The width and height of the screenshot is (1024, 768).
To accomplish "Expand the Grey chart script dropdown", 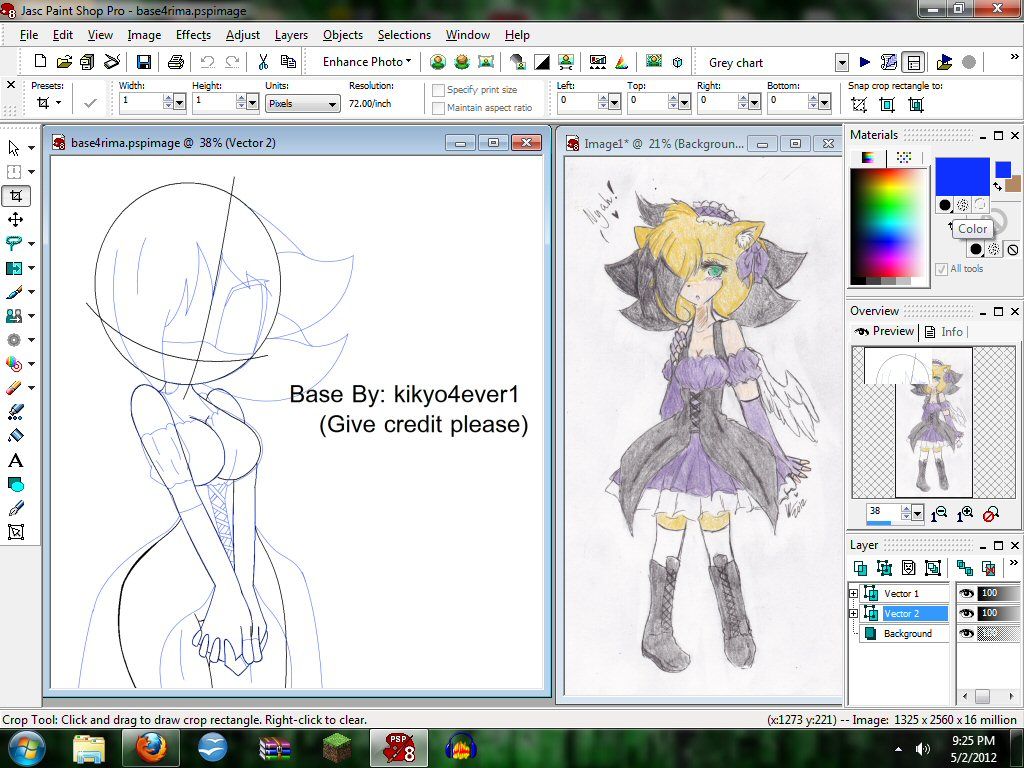I will click(x=842, y=63).
